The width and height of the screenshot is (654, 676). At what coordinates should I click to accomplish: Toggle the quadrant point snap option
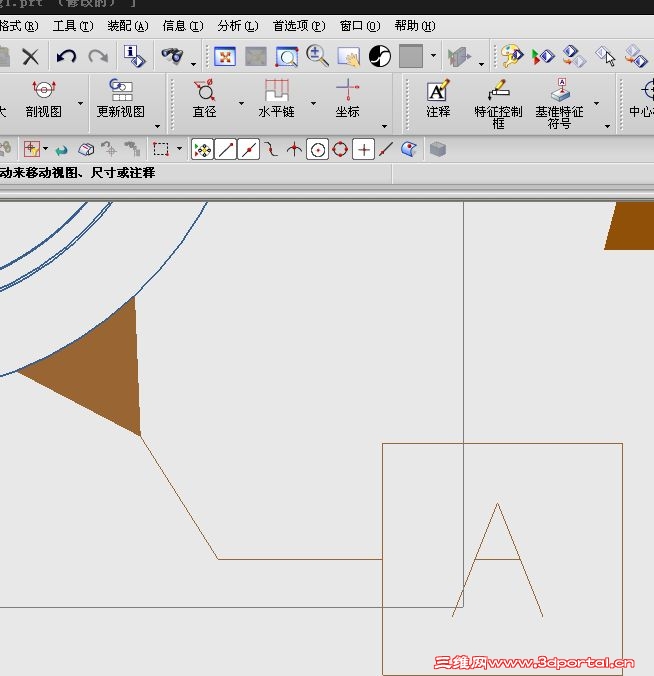coord(340,150)
